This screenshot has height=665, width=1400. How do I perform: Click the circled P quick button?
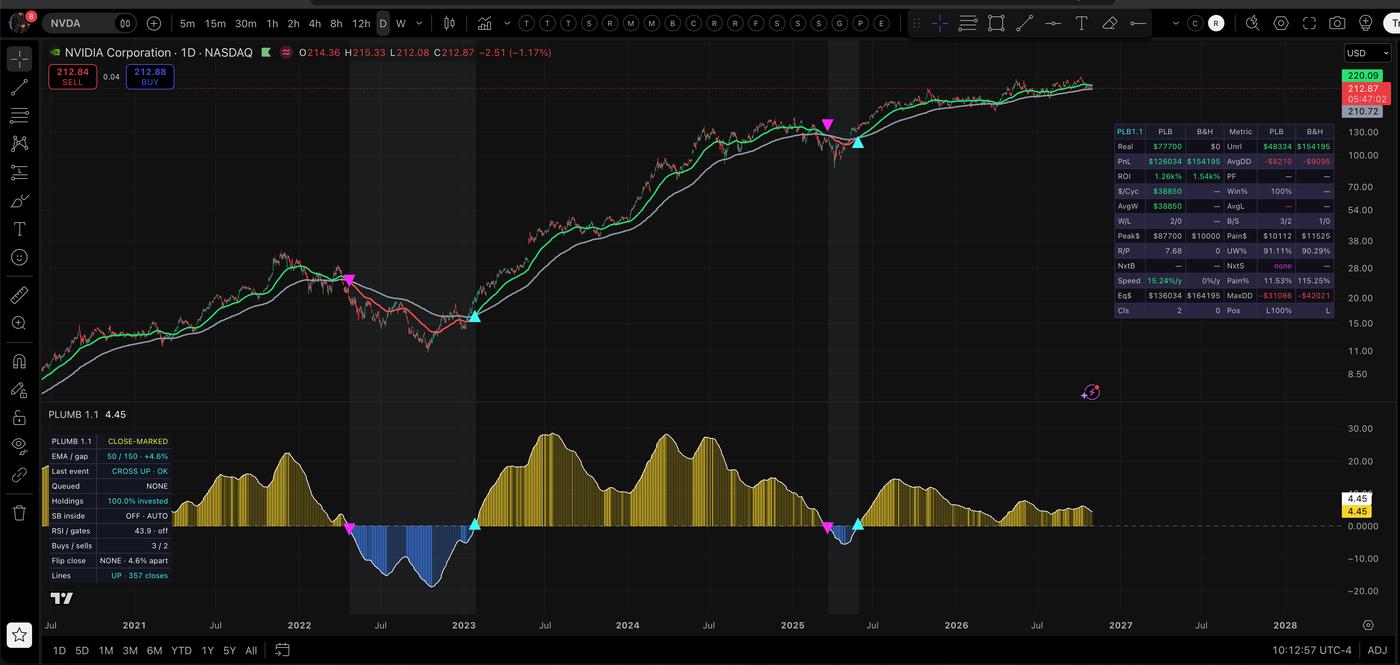pos(860,23)
